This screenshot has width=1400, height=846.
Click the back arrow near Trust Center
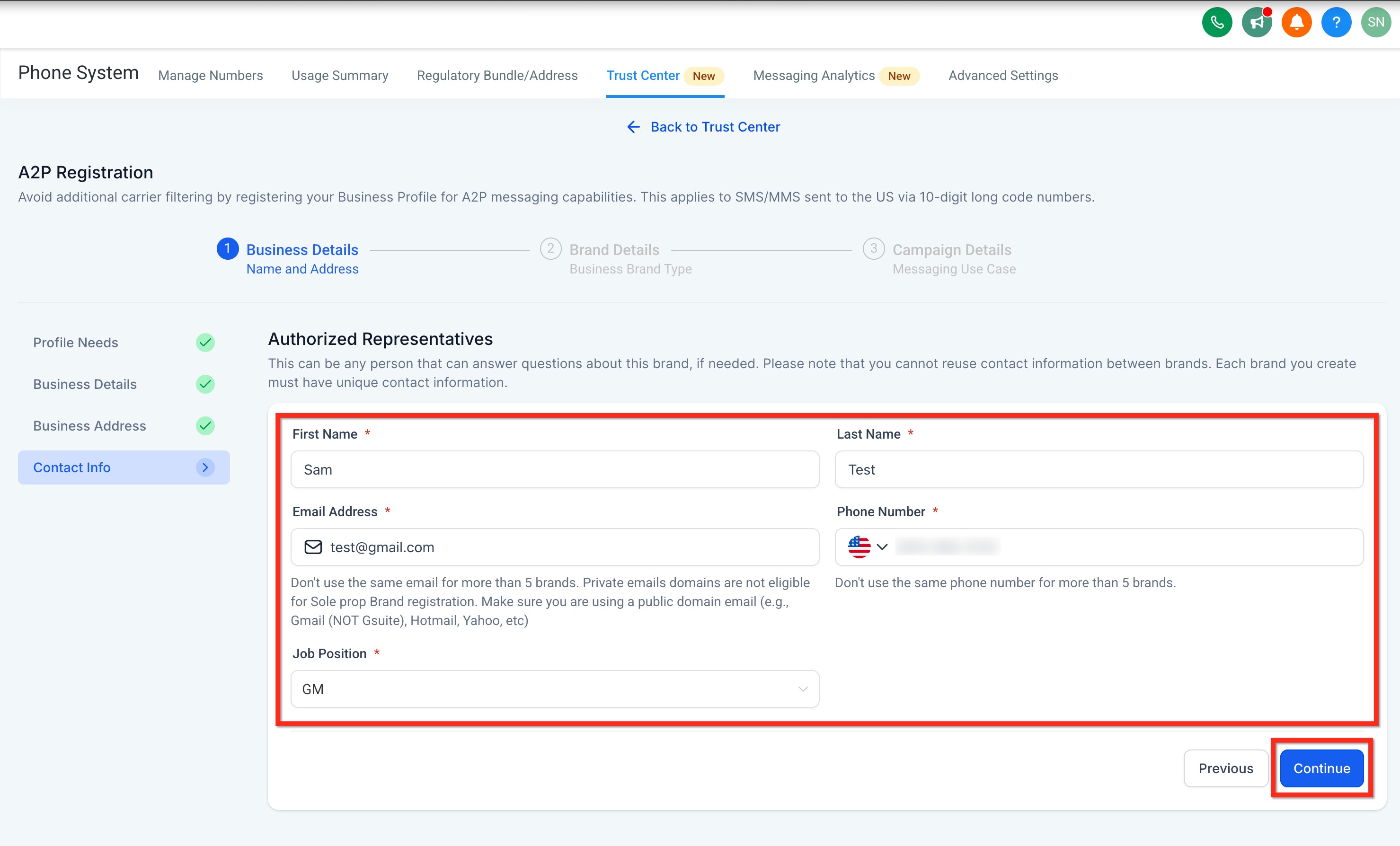(633, 127)
